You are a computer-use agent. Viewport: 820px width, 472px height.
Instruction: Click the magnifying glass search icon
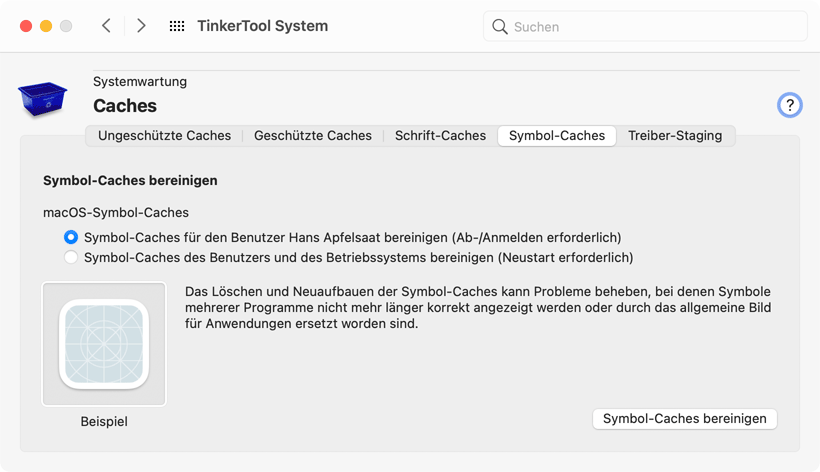[499, 27]
